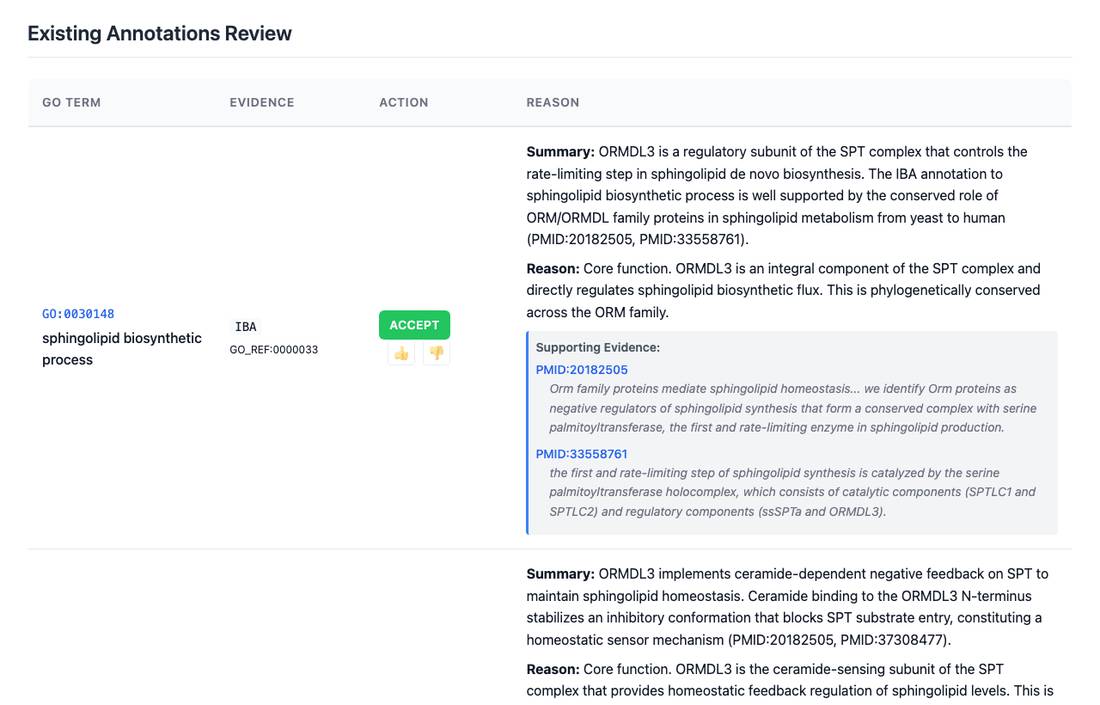The height and width of the screenshot is (705, 1100).
Task: Click the ceramide-dependent negative feedback Summary paragraph
Action: 788,607
